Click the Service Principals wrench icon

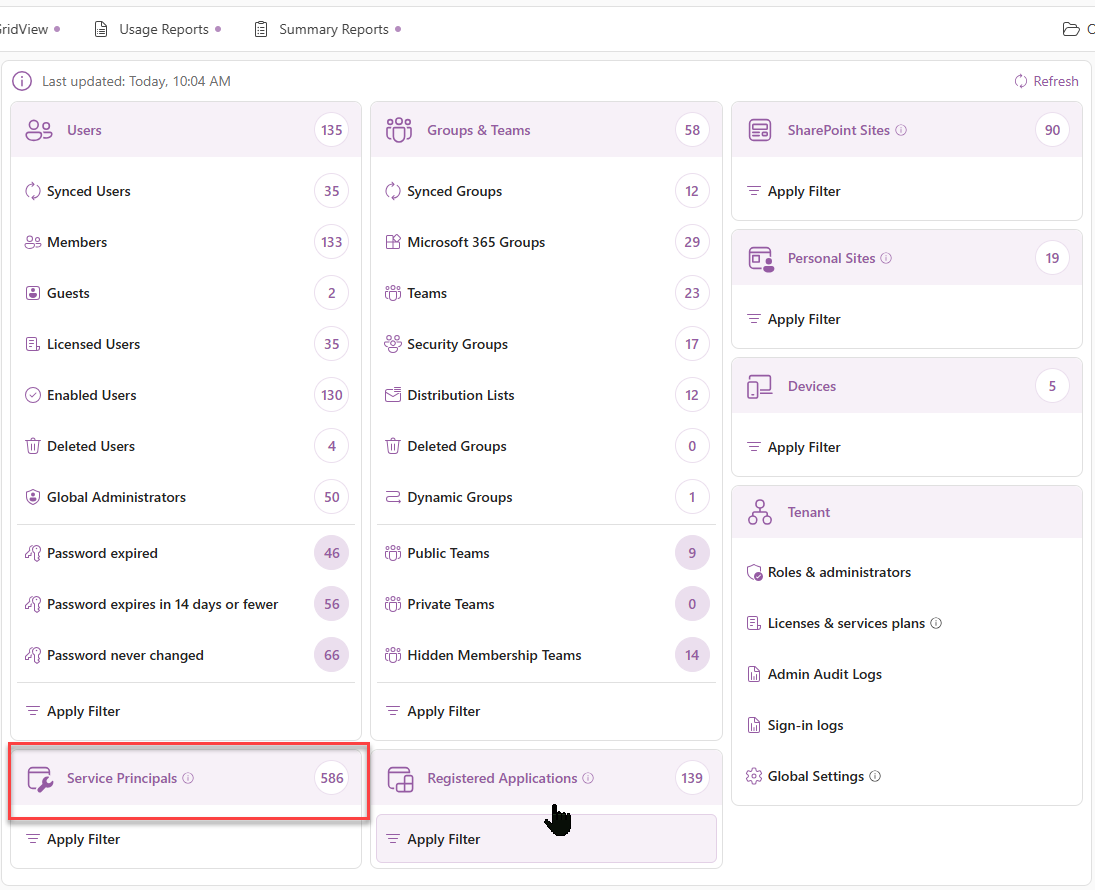point(39,779)
